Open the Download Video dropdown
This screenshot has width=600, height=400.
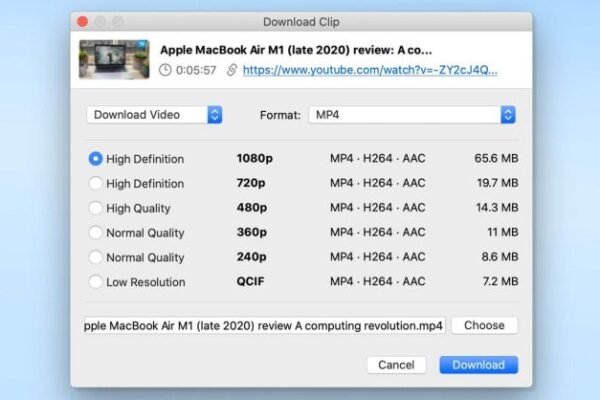pyautogui.click(x=154, y=115)
